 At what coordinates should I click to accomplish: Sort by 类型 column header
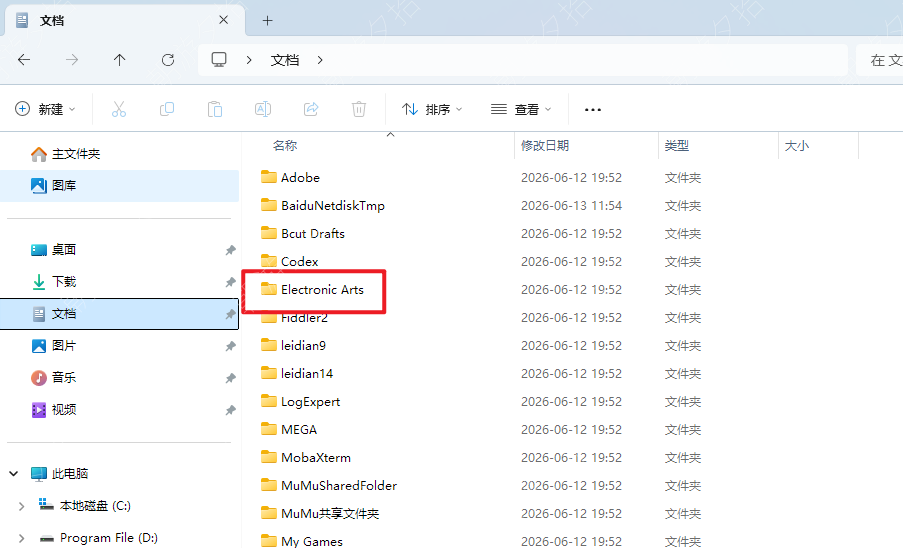677,146
